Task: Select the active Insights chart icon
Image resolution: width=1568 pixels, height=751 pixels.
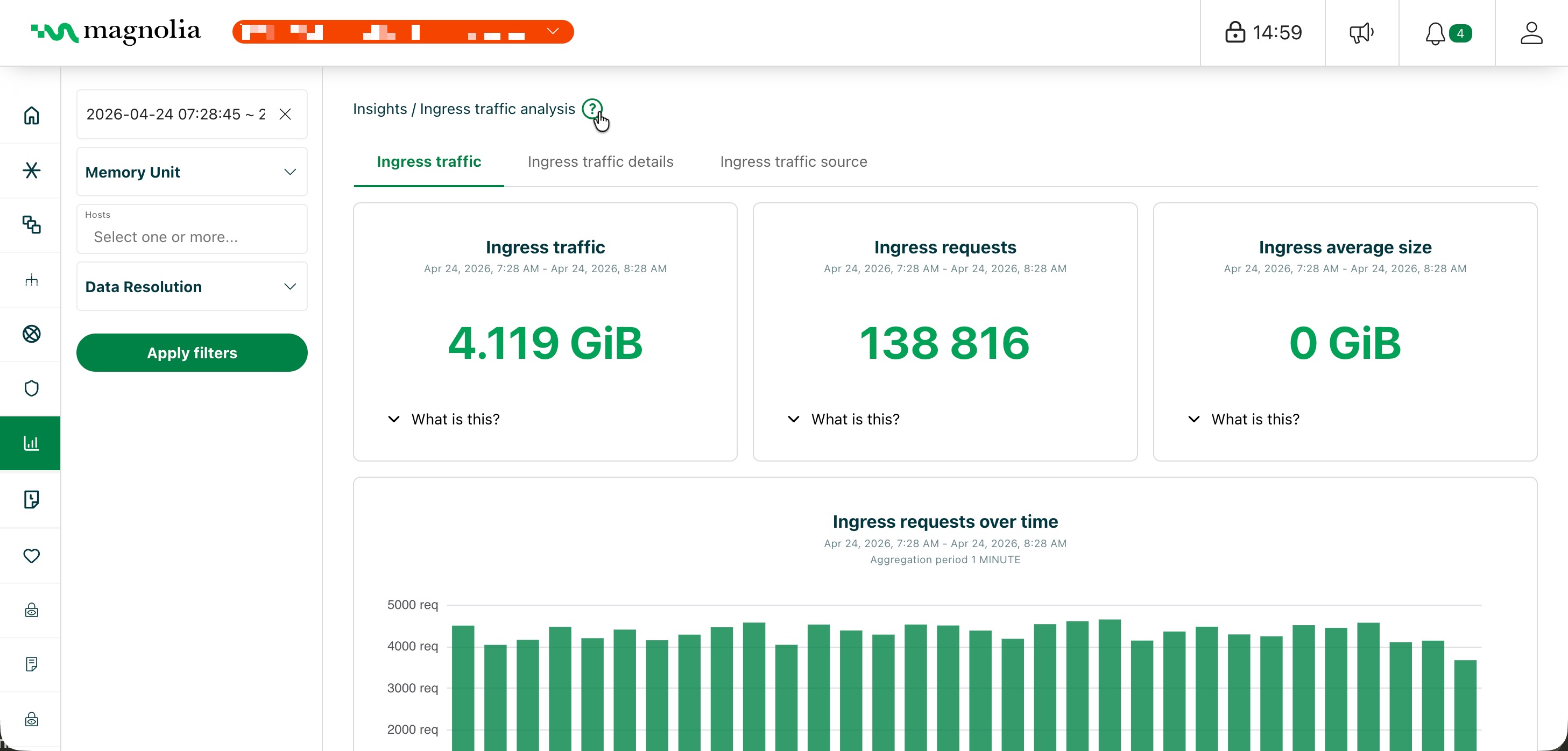Action: (x=31, y=443)
